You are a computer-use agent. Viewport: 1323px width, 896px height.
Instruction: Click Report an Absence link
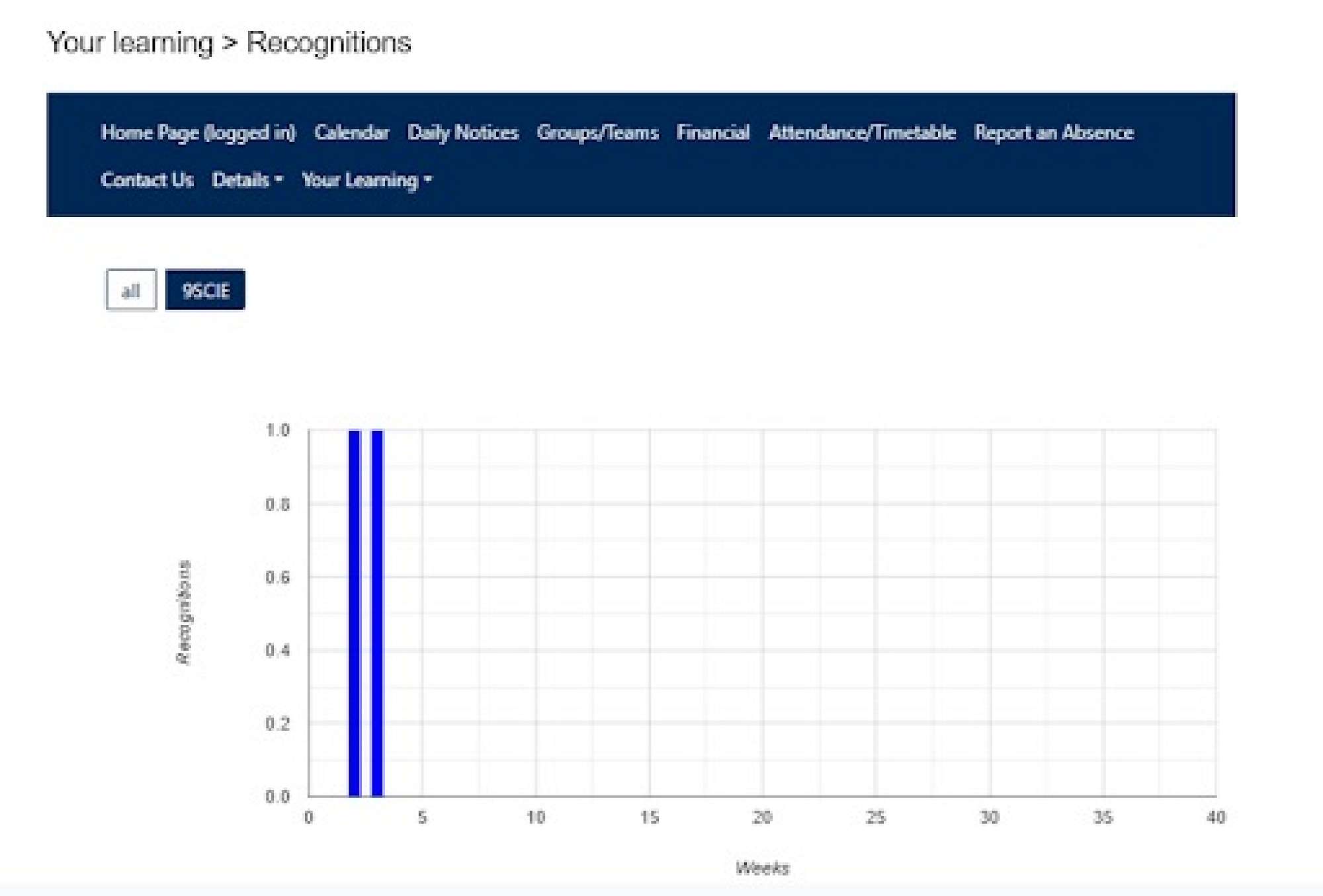(1054, 132)
